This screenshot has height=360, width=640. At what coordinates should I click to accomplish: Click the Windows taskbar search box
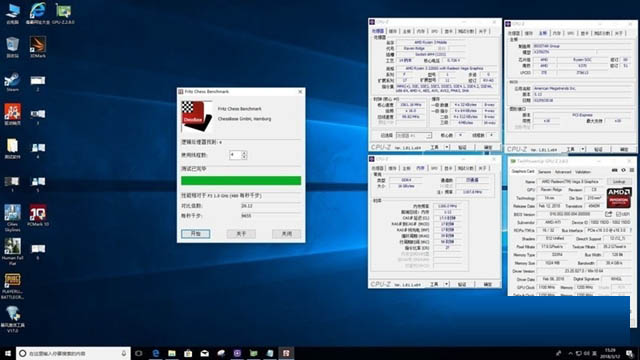click(73, 353)
